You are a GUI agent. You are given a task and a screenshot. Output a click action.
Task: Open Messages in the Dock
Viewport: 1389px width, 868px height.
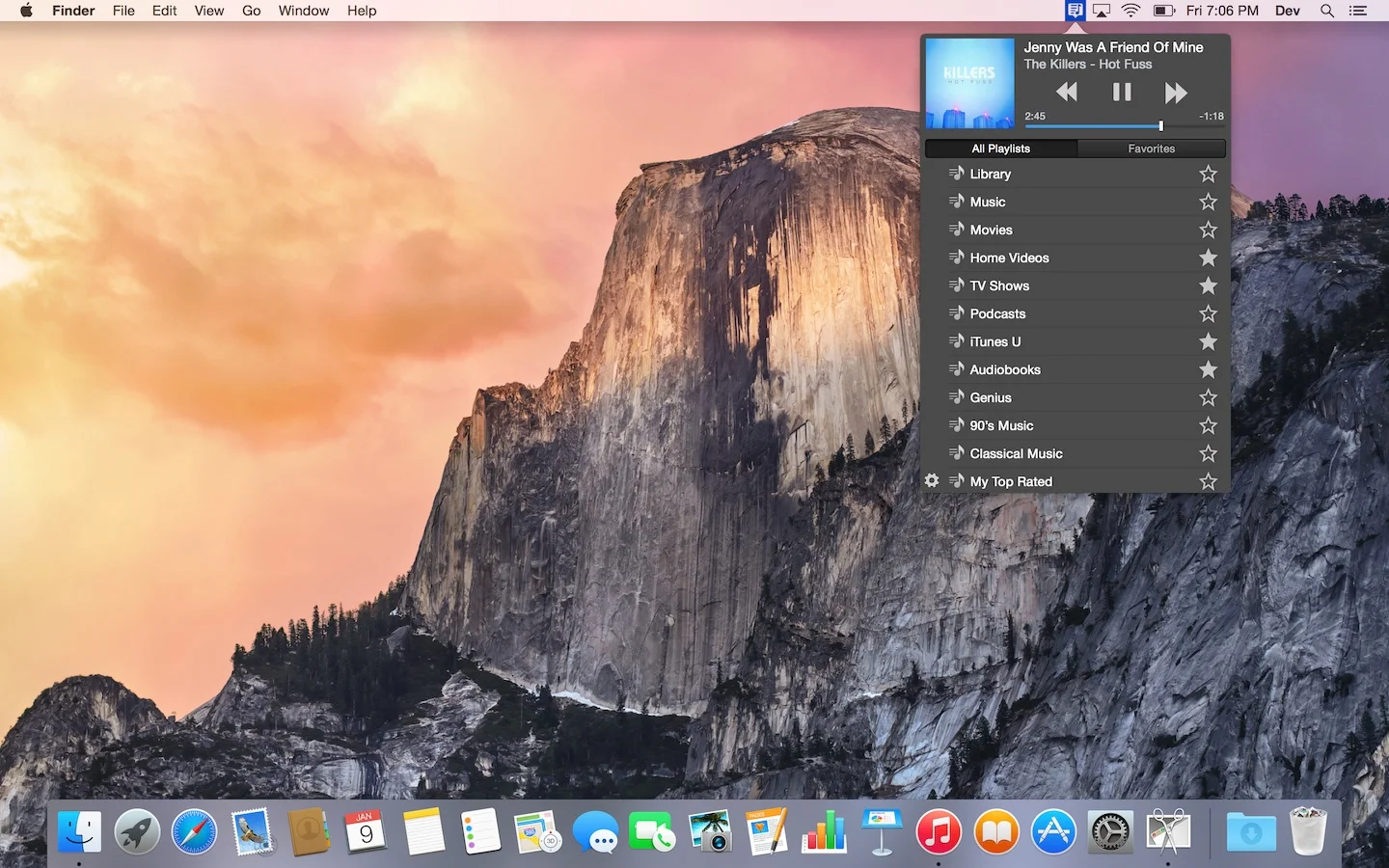click(595, 831)
